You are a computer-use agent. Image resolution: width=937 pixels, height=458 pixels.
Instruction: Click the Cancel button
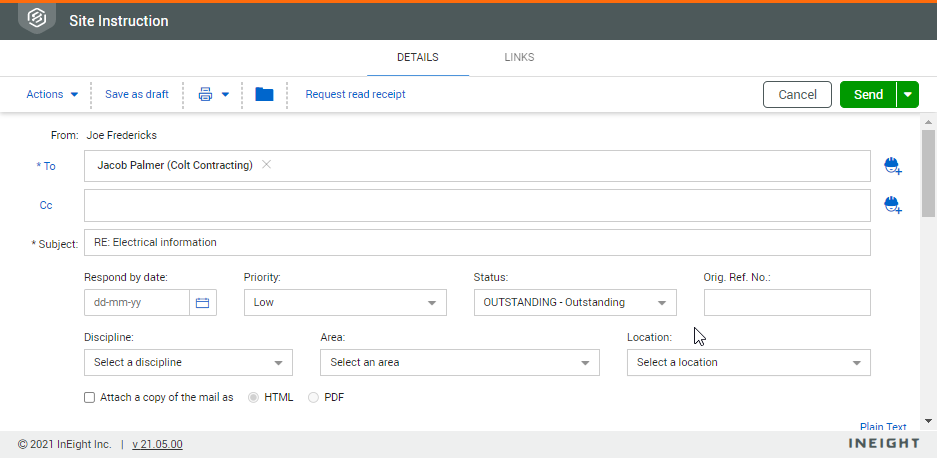tap(797, 95)
